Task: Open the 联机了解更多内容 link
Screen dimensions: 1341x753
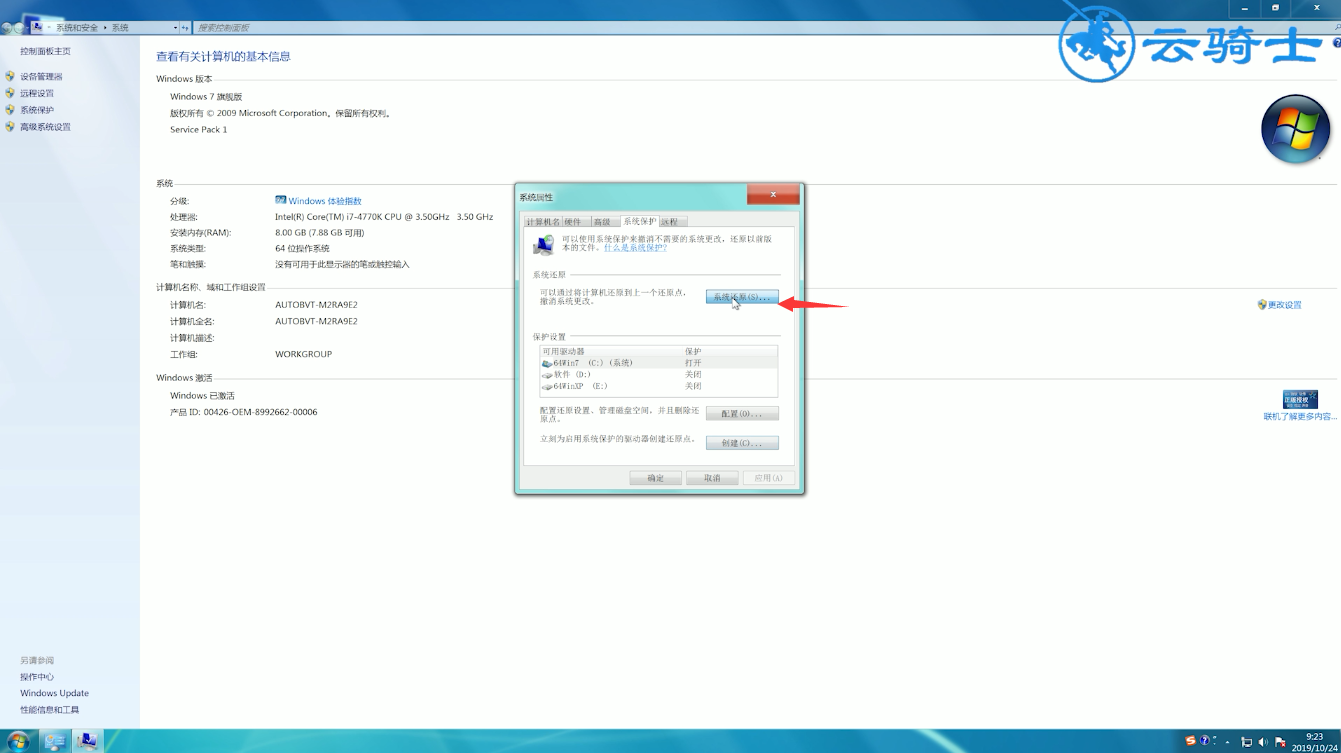Action: click(x=1300, y=417)
